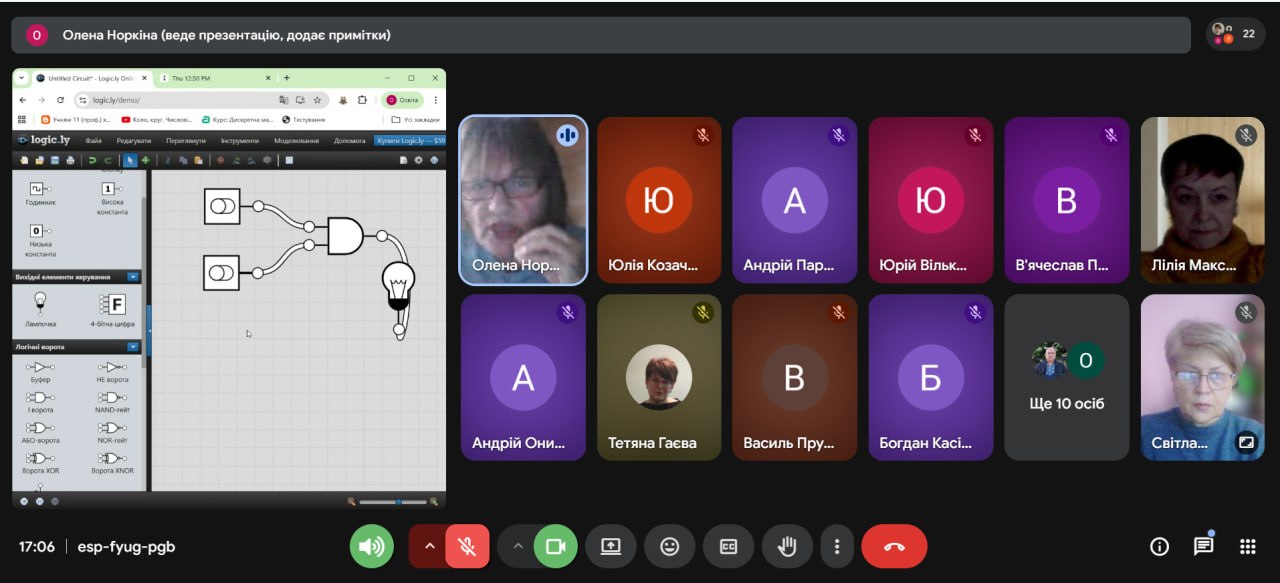Open meeting details info icon
The width and height of the screenshot is (1280, 583).
tap(1159, 546)
